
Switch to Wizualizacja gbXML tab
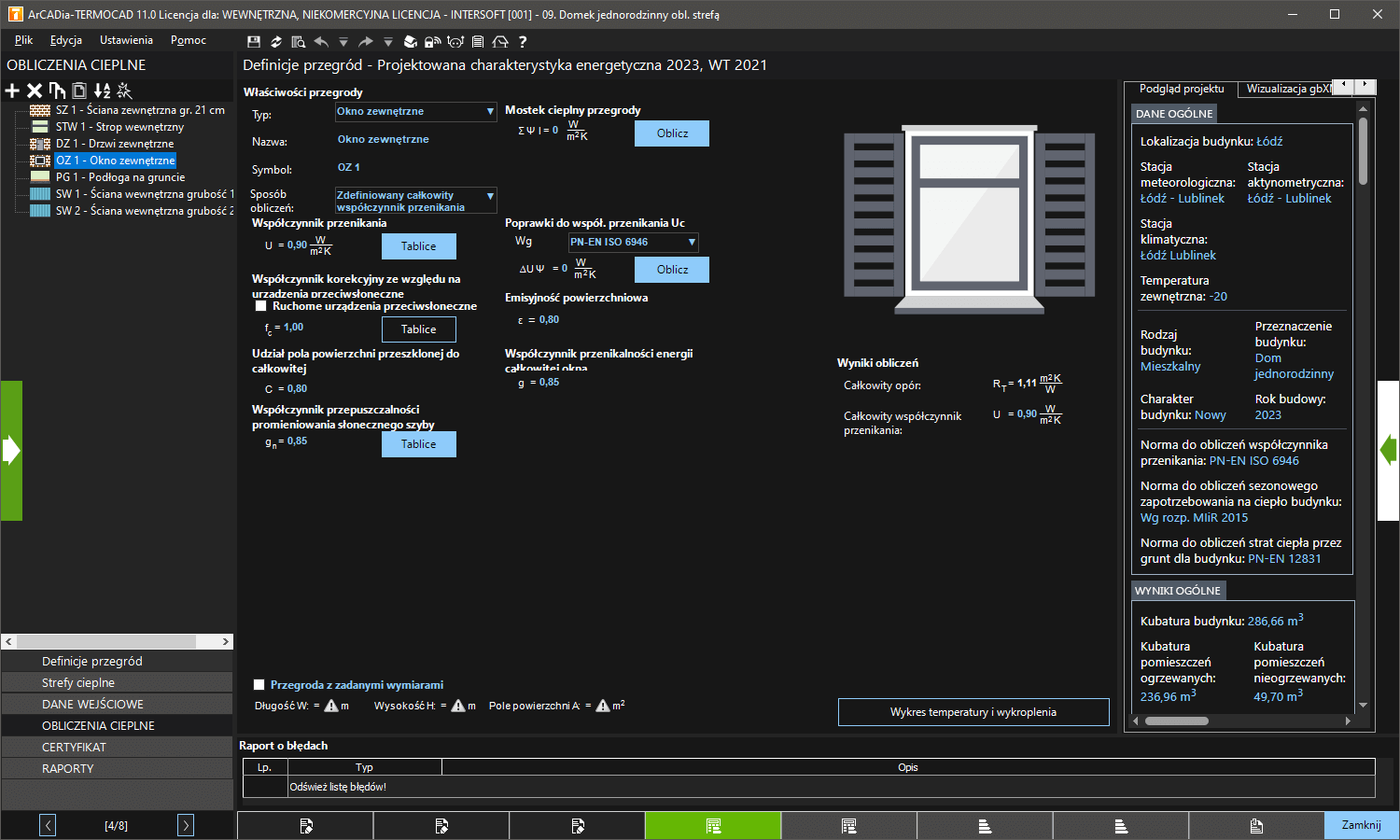point(1286,89)
